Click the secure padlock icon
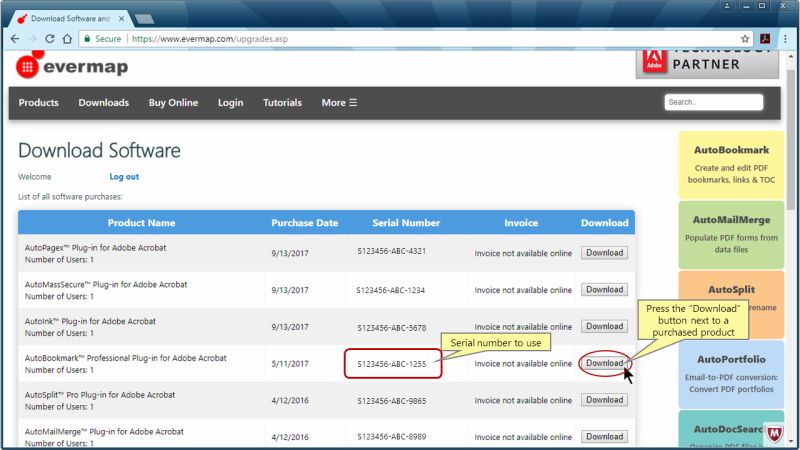The image size is (800, 450). point(87,39)
